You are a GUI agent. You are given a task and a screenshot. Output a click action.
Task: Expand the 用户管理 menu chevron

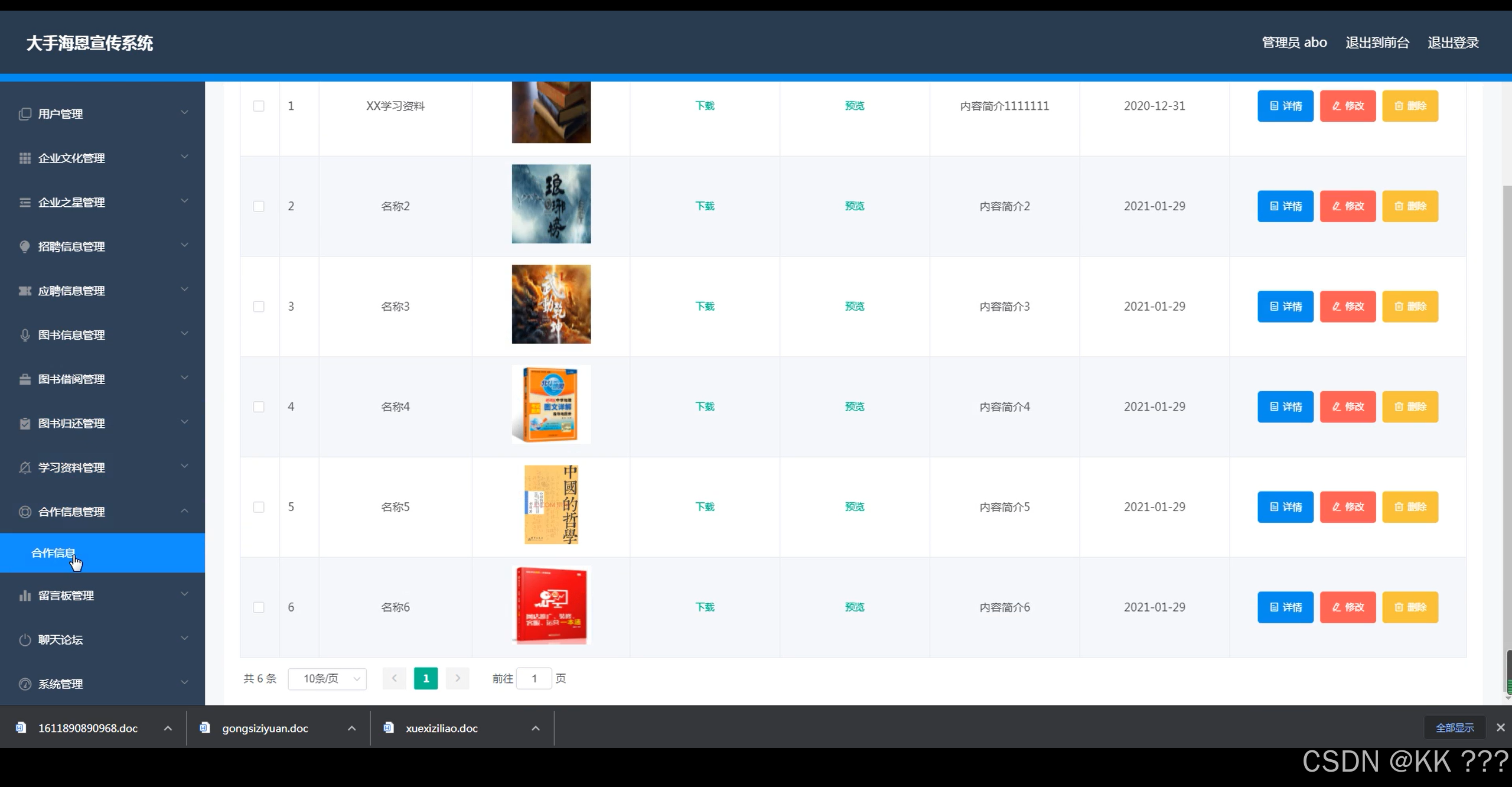184,112
